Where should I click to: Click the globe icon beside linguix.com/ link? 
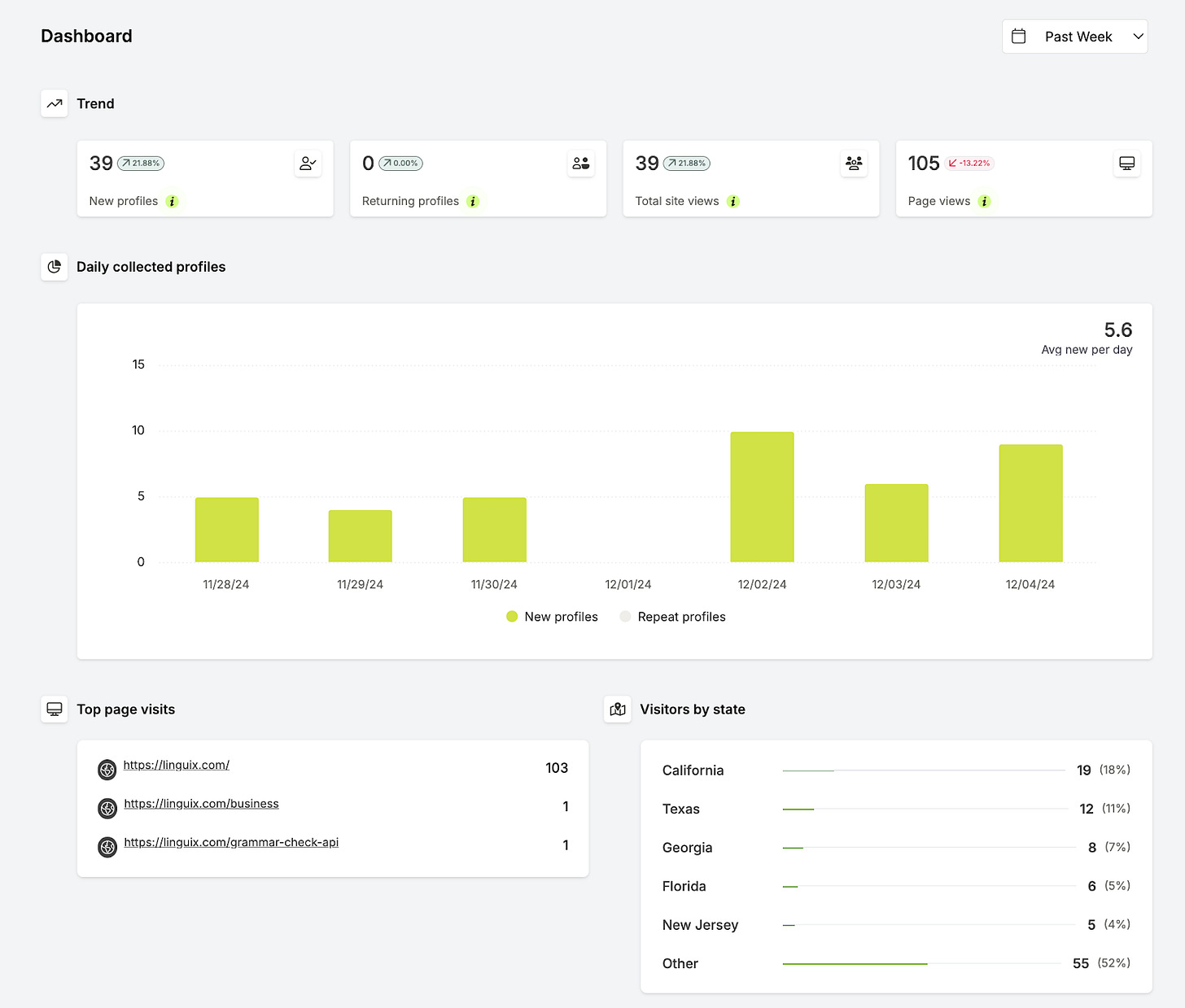107,770
